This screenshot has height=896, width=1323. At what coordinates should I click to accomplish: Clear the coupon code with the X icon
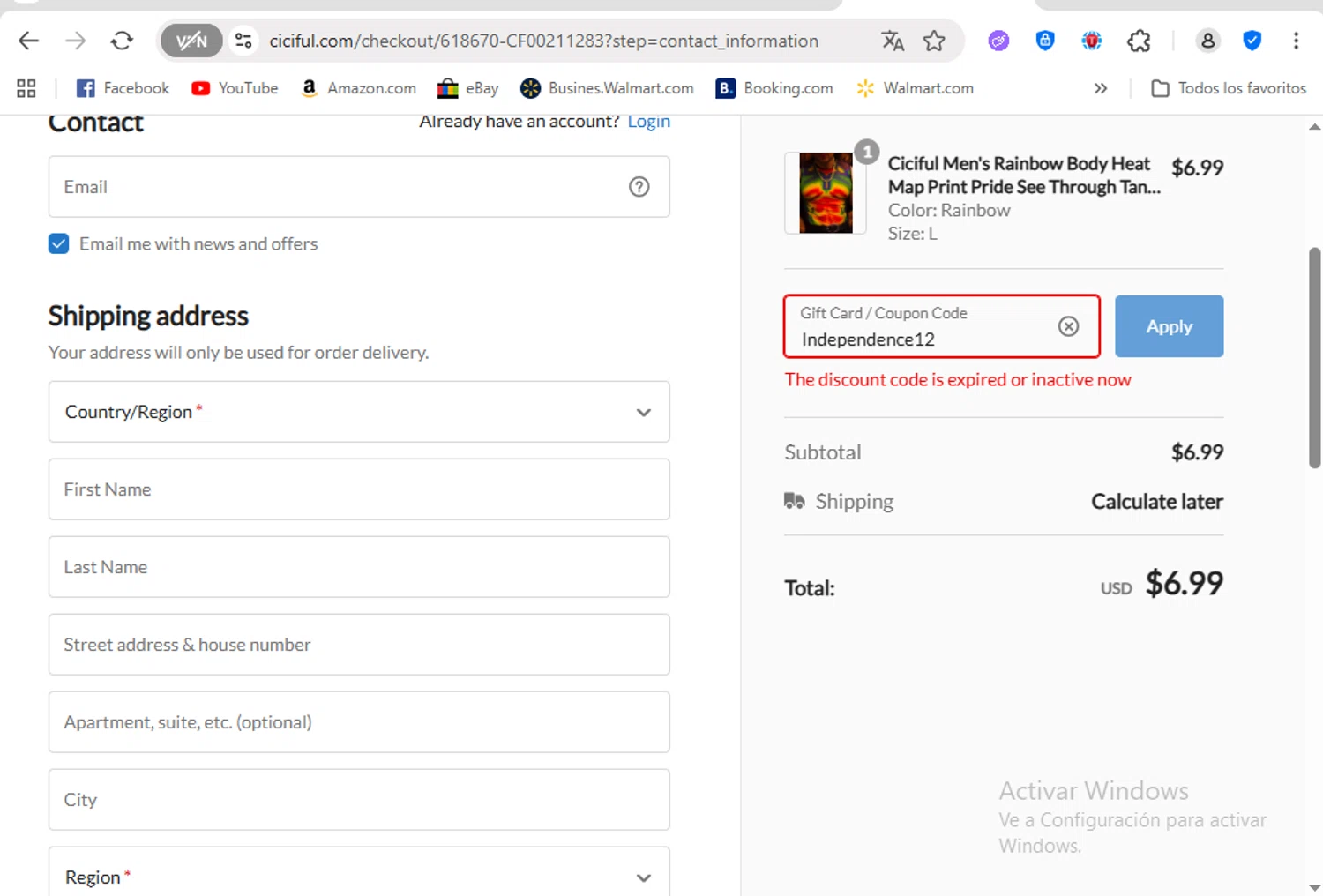(x=1068, y=326)
